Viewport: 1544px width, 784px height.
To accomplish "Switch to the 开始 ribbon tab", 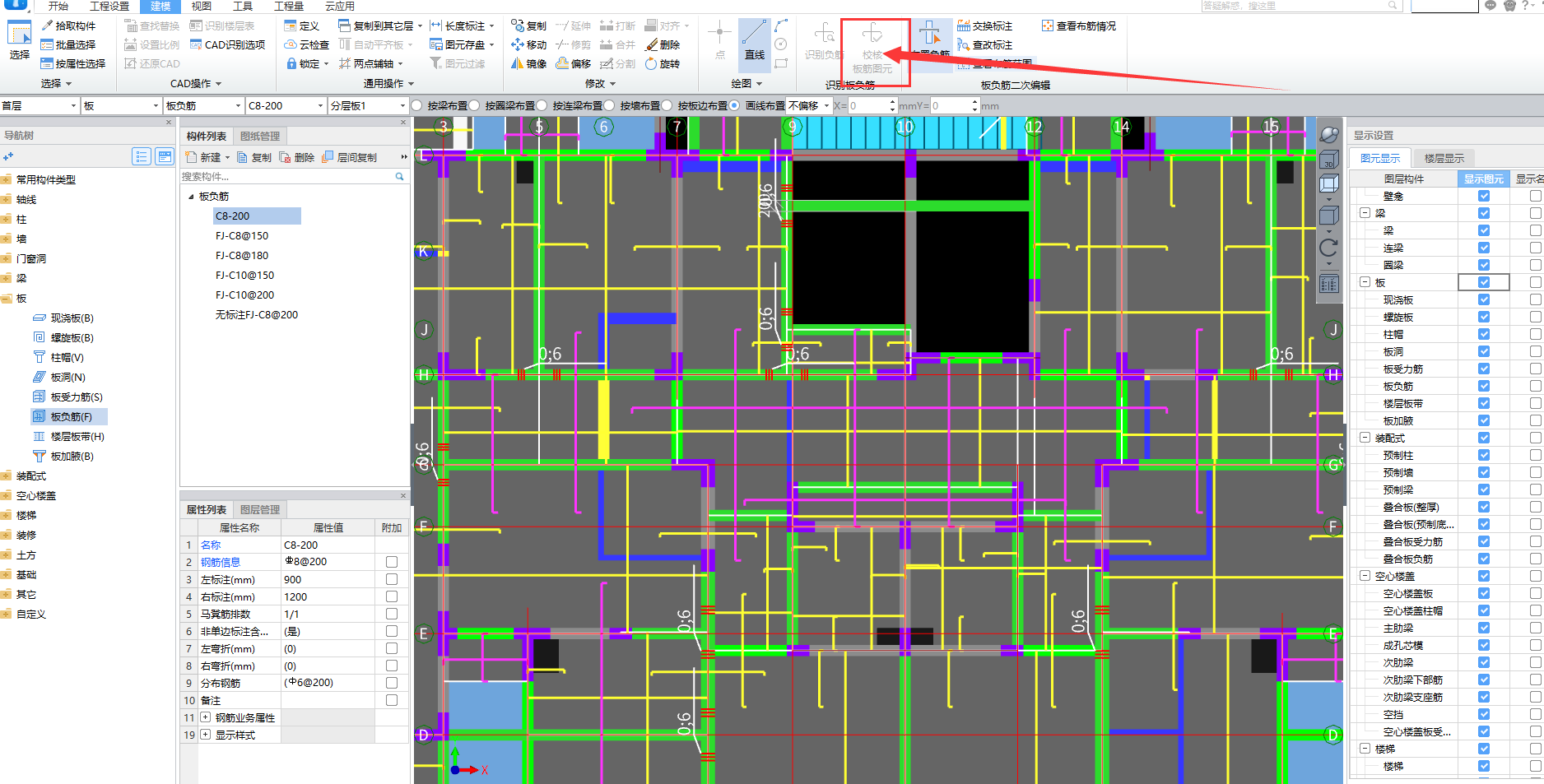I will point(58,6).
